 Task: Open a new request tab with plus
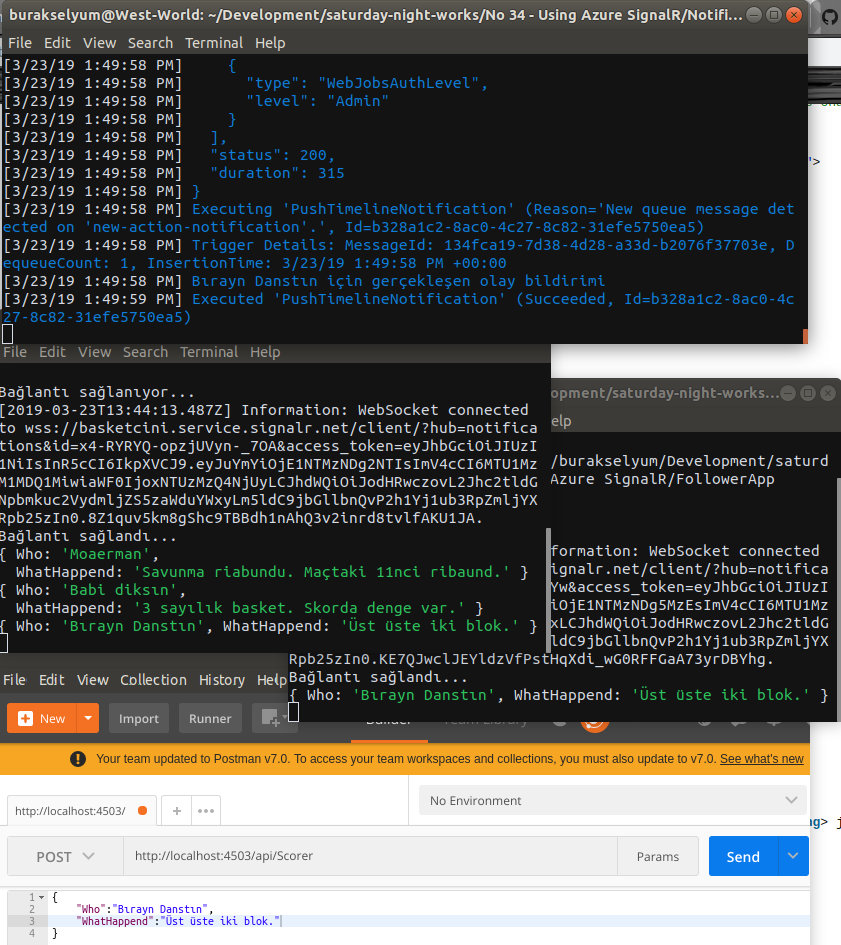tap(177, 810)
